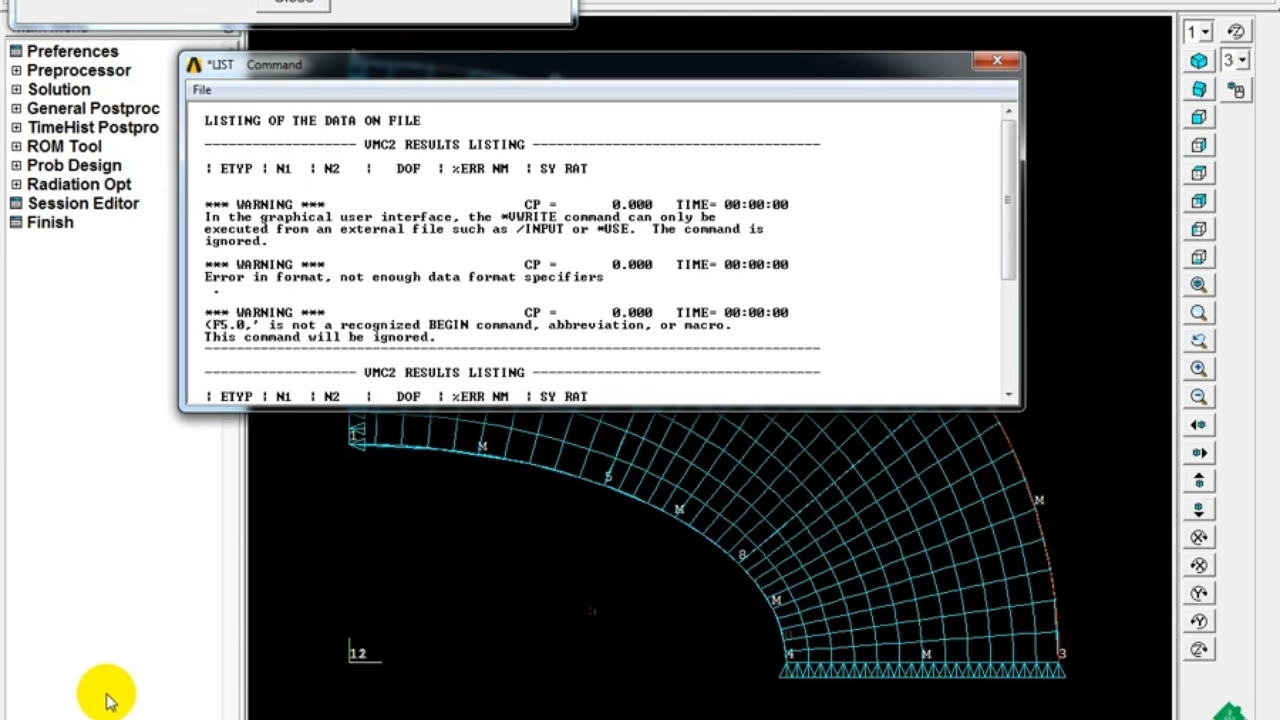The height and width of the screenshot is (720, 1280).
Task: Click the *LIST window vertical scrollbar
Action: [x=1009, y=200]
